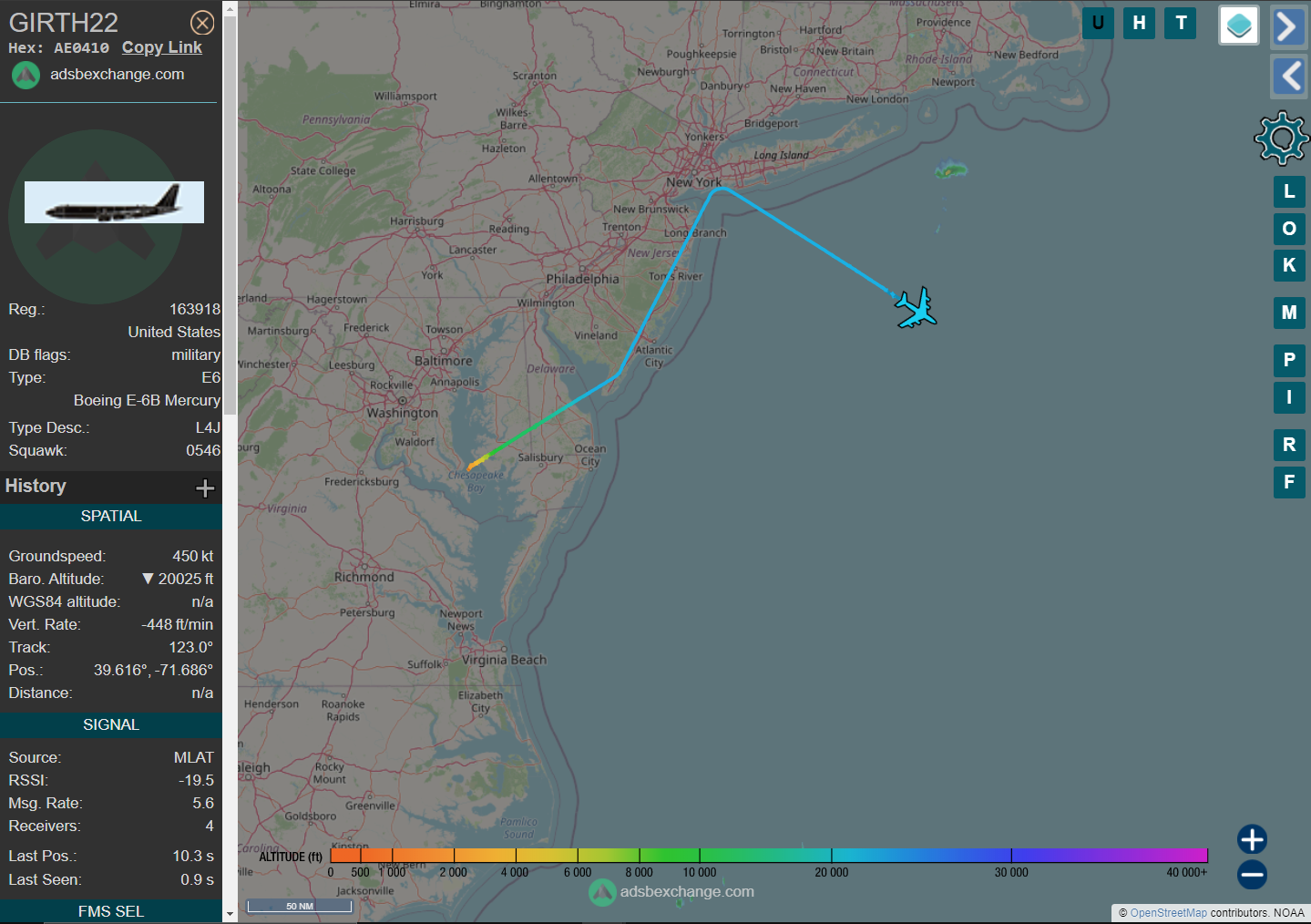Click the FMS SEL section header

[x=111, y=911]
